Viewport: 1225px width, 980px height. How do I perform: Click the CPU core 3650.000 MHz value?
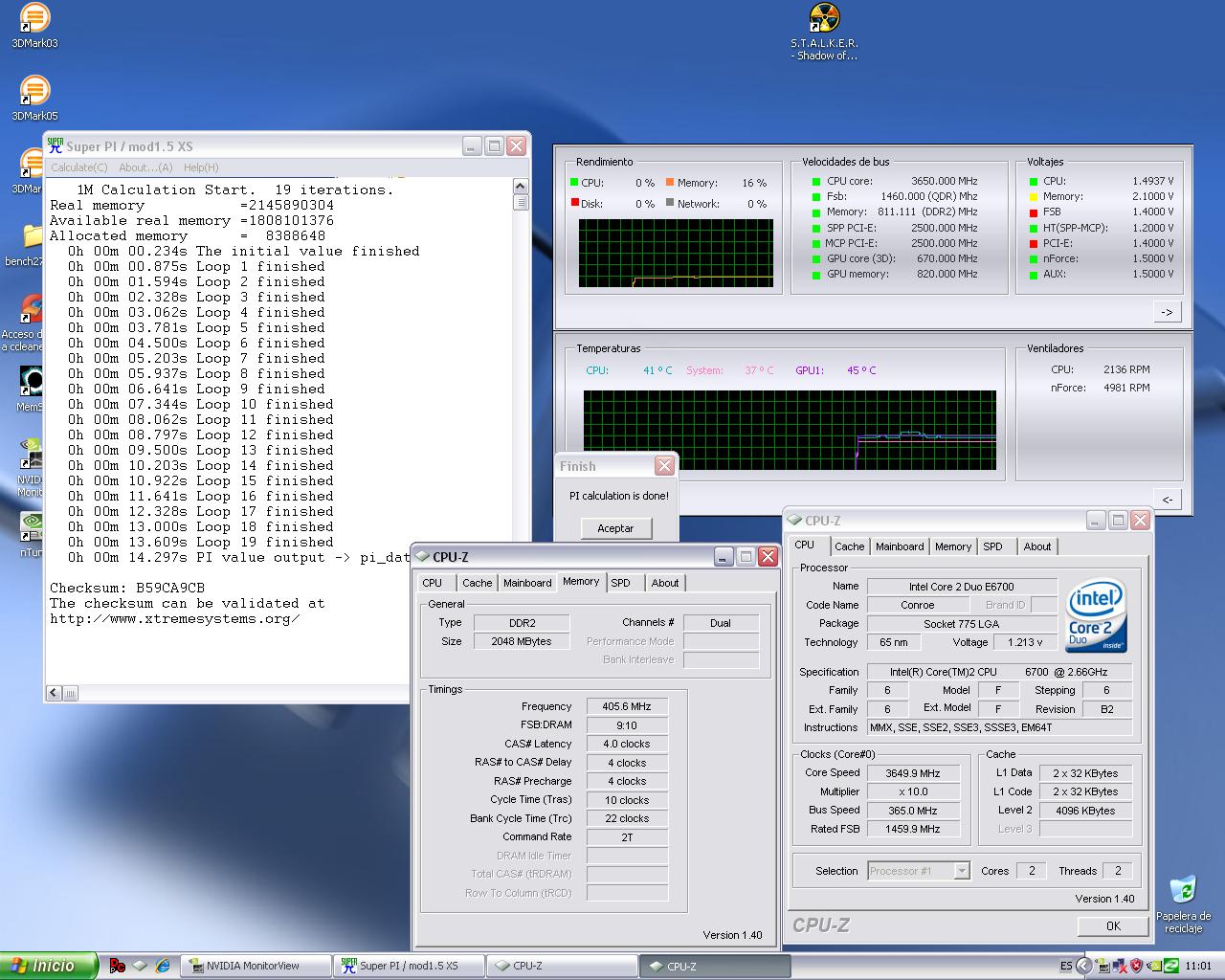click(x=944, y=181)
